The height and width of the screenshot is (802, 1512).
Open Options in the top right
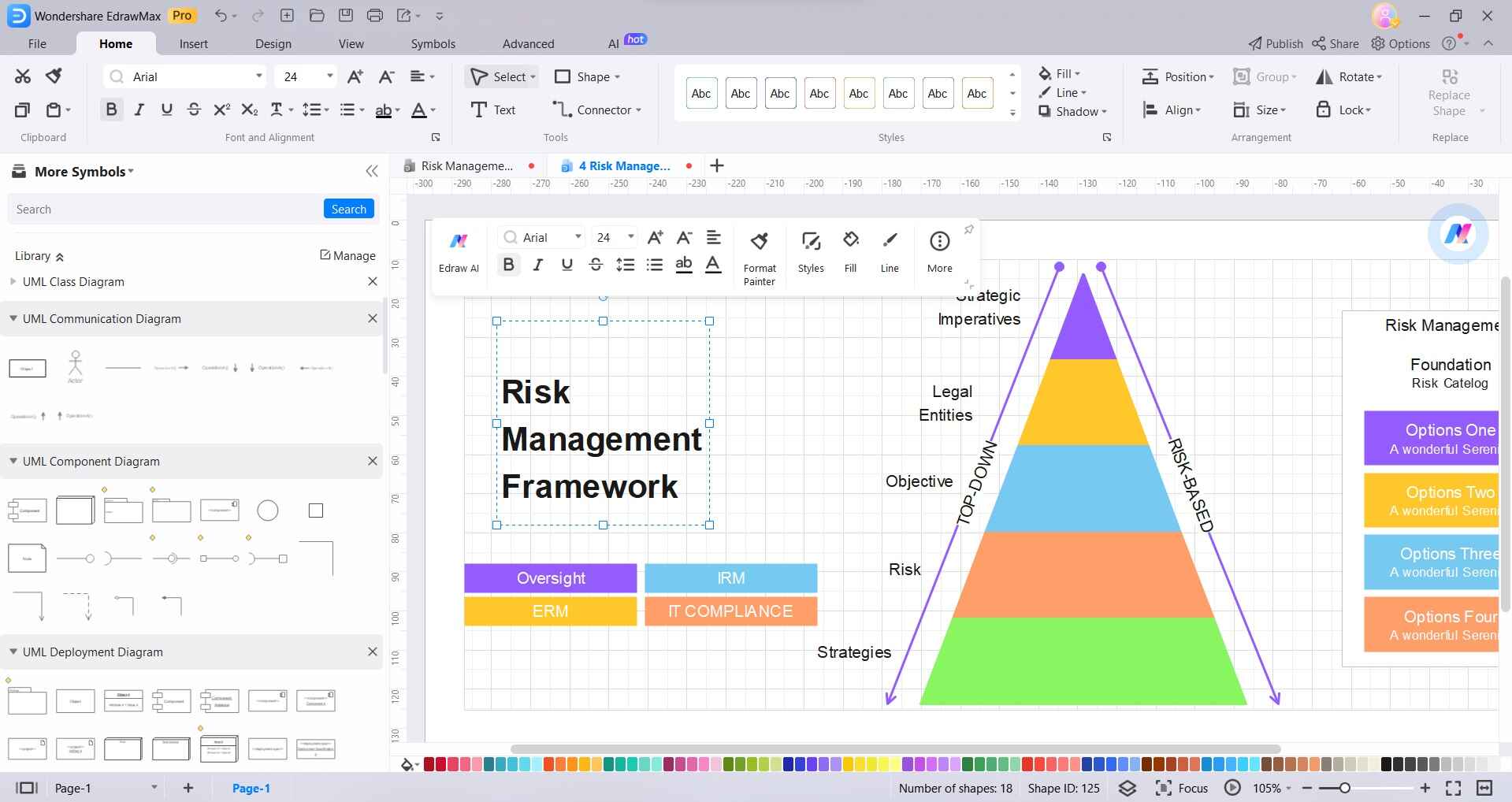pyautogui.click(x=1401, y=44)
